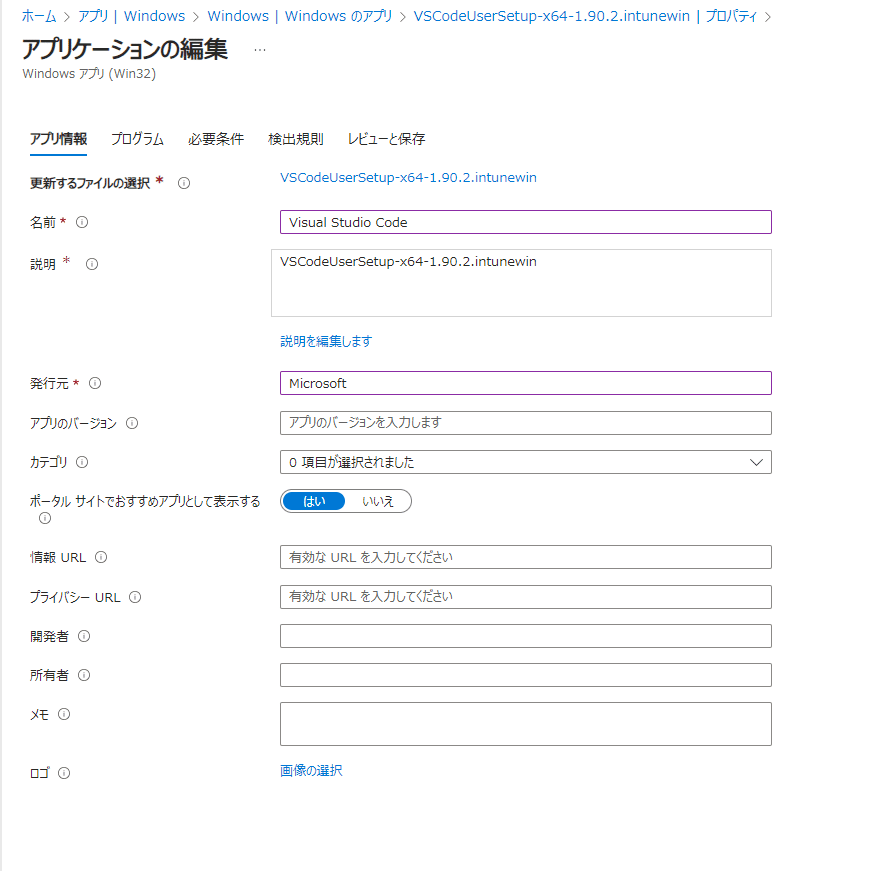Click info icon beside ロゴ label
The height and width of the screenshot is (871, 894).
click(64, 773)
